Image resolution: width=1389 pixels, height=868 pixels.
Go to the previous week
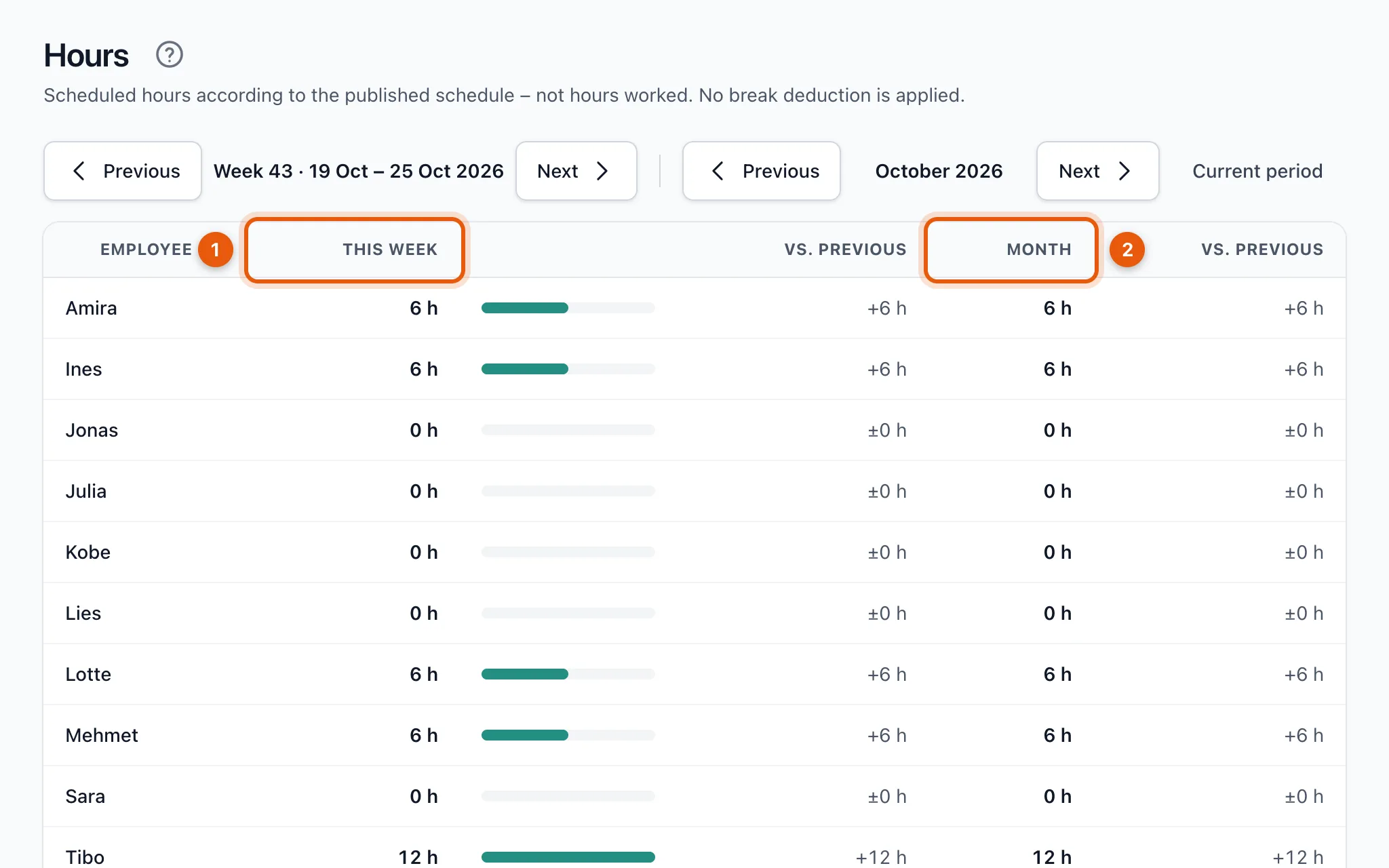coord(123,171)
